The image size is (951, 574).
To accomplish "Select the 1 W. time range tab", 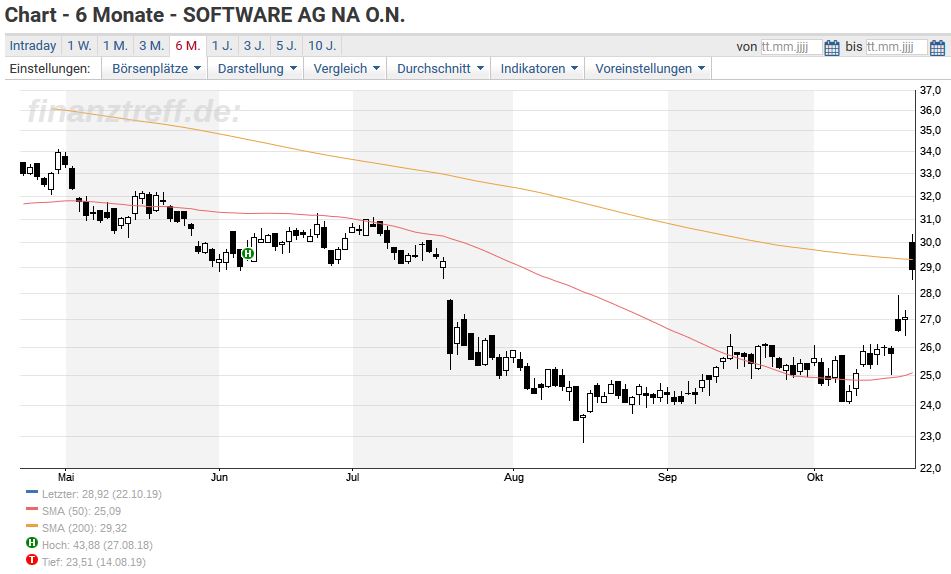I will click(79, 46).
